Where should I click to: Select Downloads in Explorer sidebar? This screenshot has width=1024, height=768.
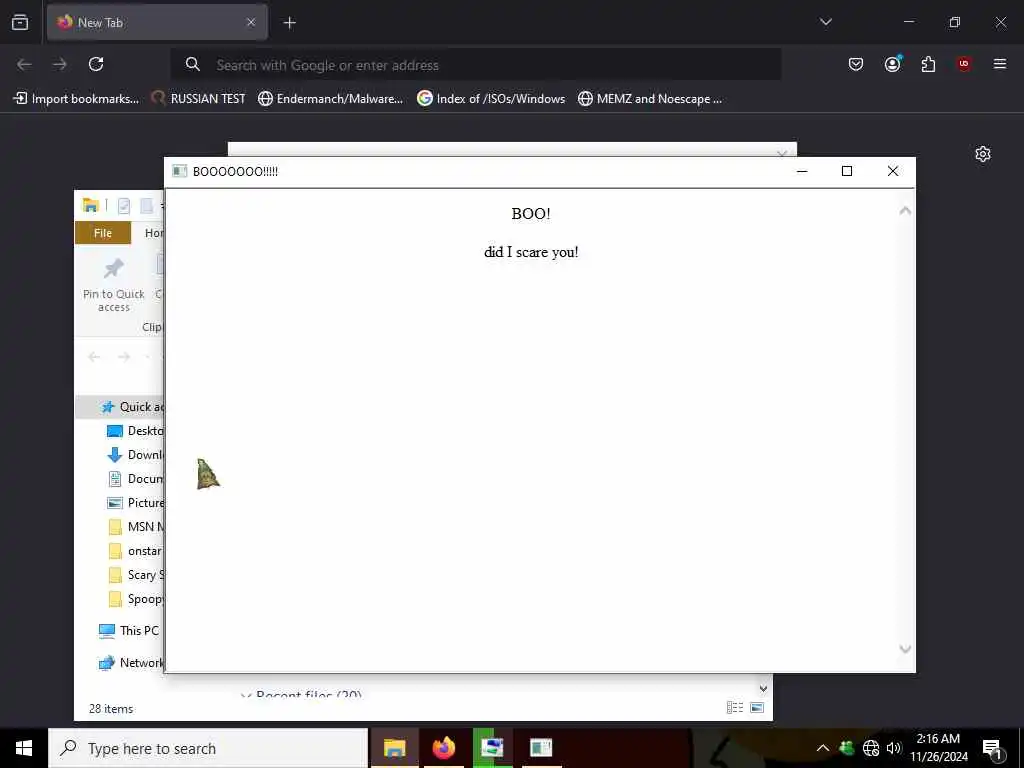[x=135, y=455]
